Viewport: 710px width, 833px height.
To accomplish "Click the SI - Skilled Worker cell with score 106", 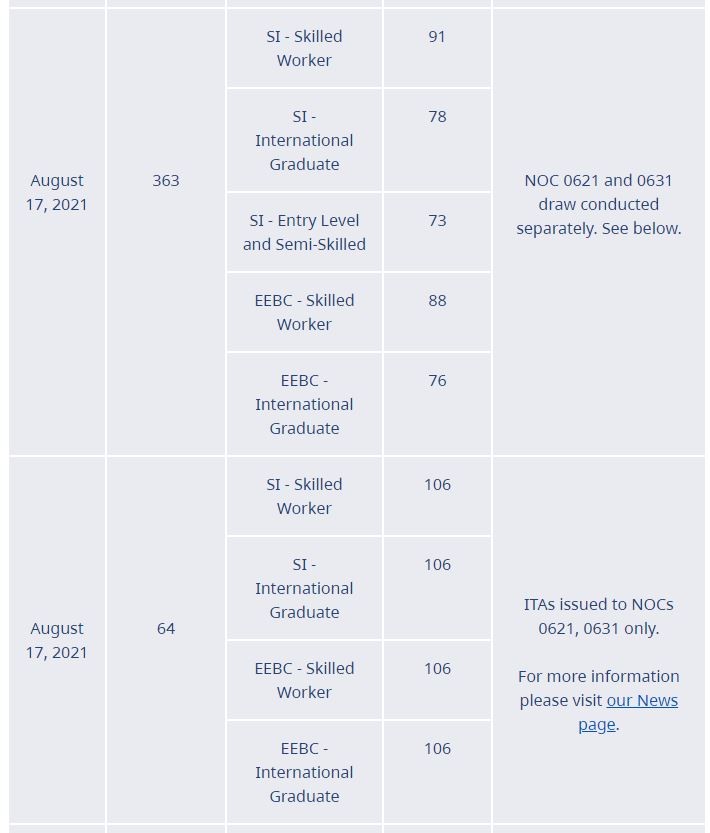I will (x=304, y=496).
